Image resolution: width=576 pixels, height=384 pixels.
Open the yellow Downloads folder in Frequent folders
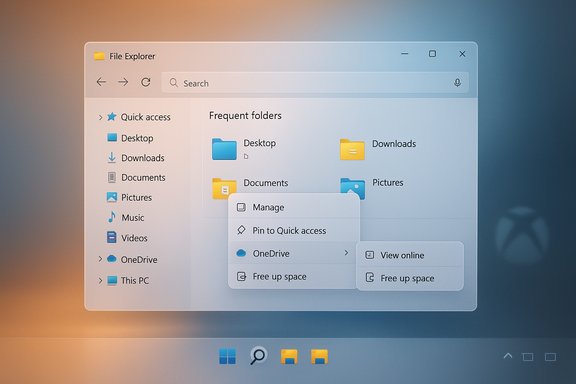click(352, 150)
